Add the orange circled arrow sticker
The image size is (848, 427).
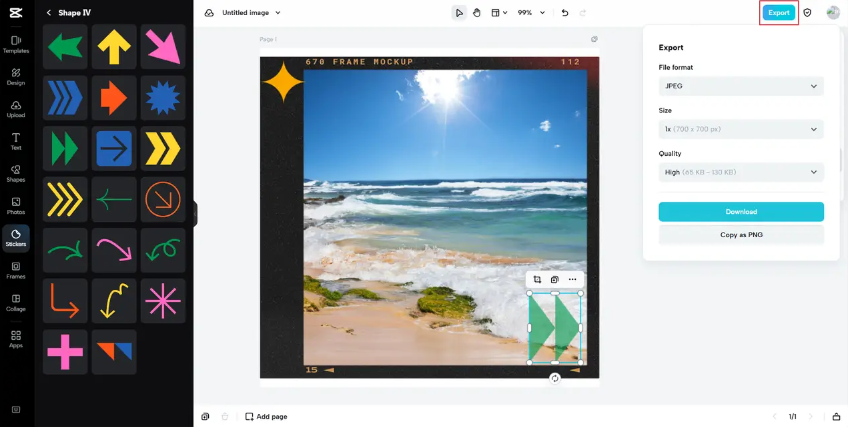(x=163, y=199)
